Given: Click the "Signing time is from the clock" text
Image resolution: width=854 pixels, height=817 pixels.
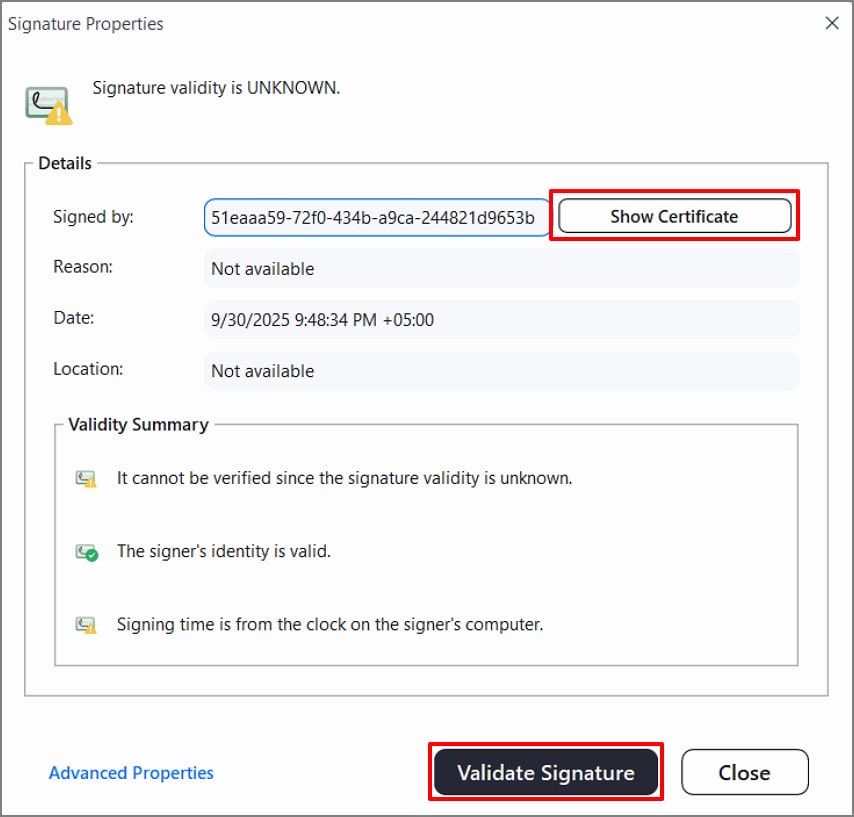Looking at the screenshot, I should tap(329, 625).
